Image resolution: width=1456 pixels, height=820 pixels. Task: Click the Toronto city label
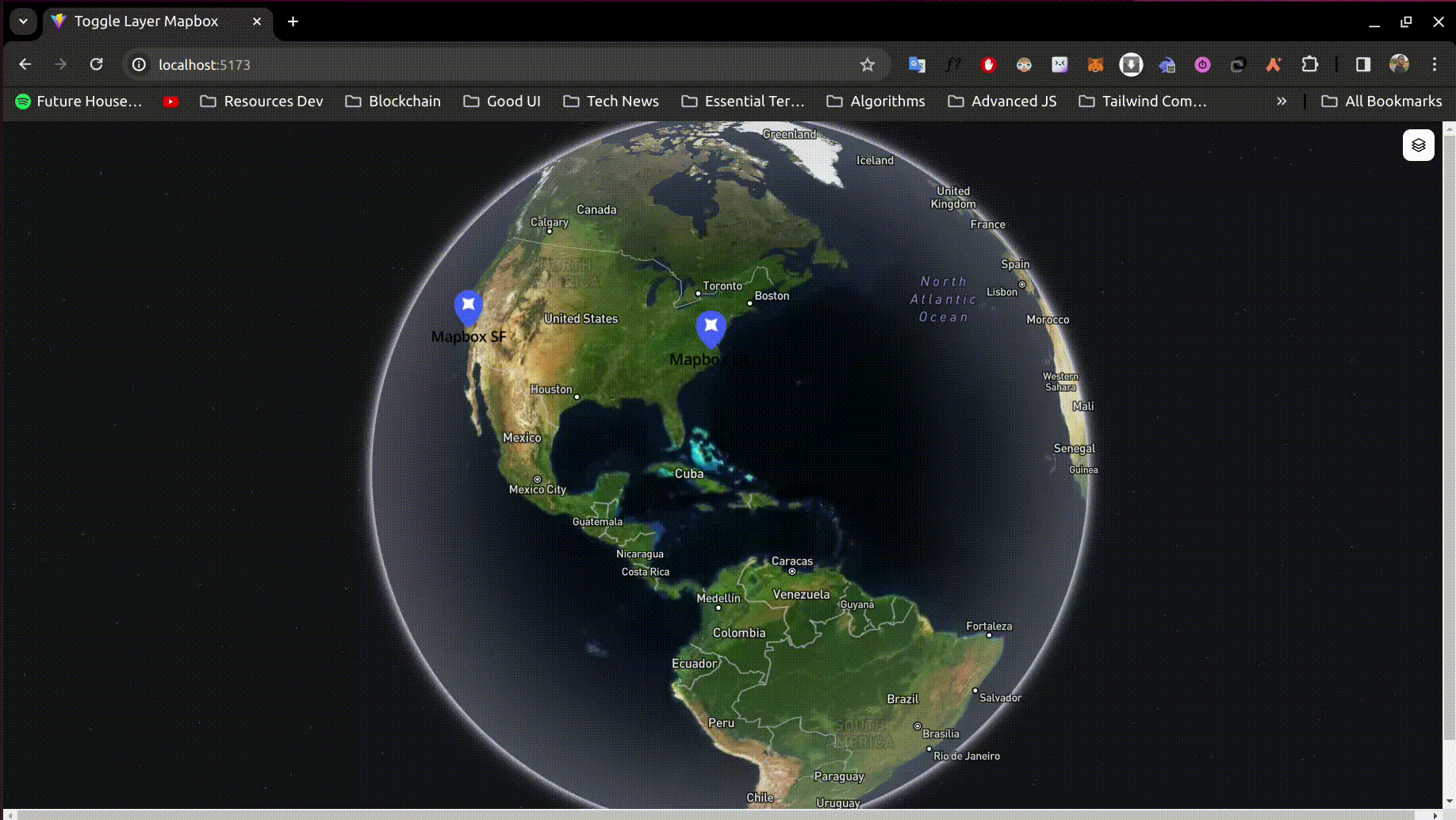point(722,286)
